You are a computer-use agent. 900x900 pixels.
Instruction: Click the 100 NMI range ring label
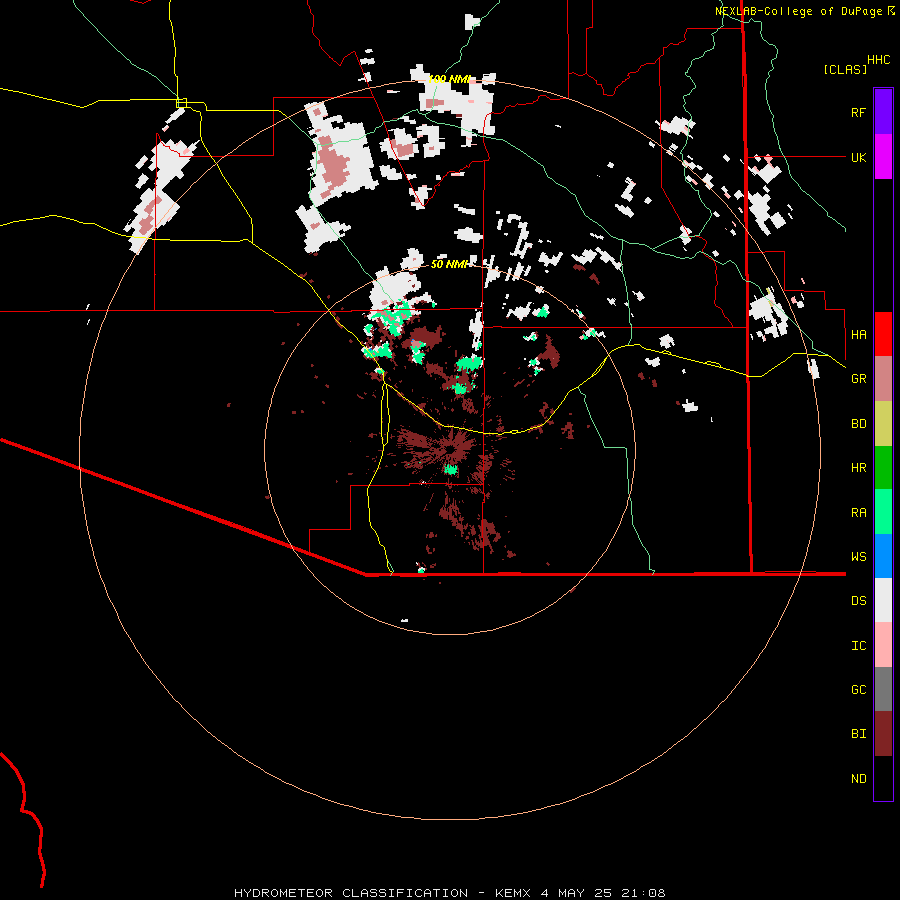point(449,79)
